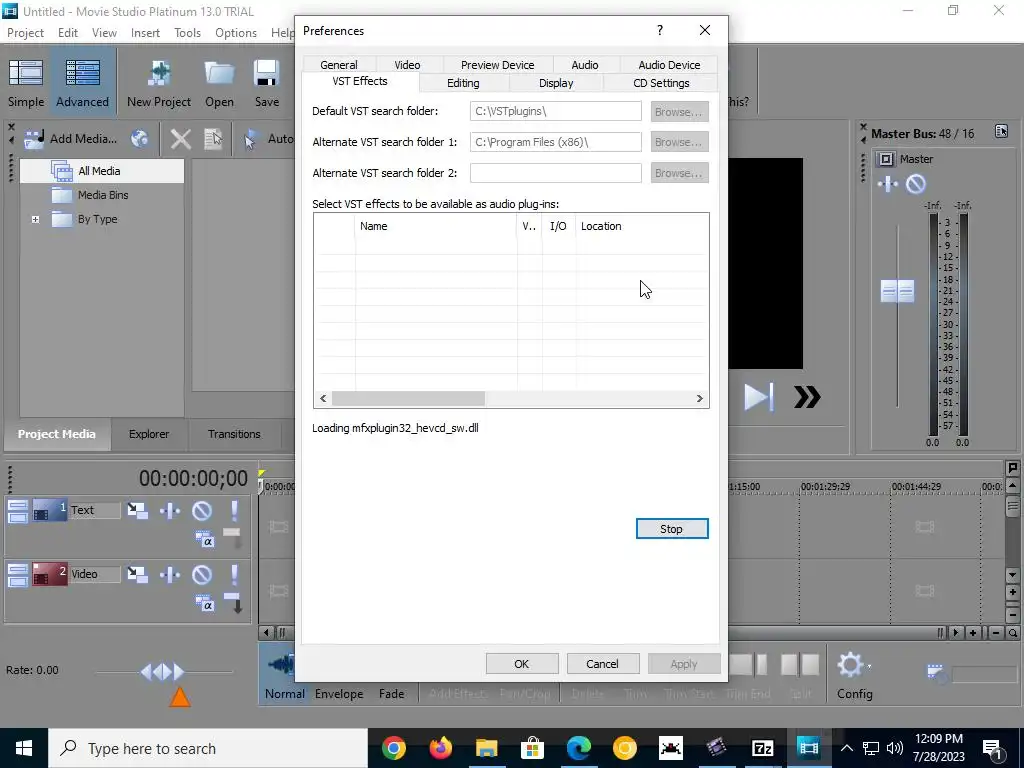Mute the Master bus
Image resolution: width=1024 pixels, height=768 pixels.
tap(916, 184)
